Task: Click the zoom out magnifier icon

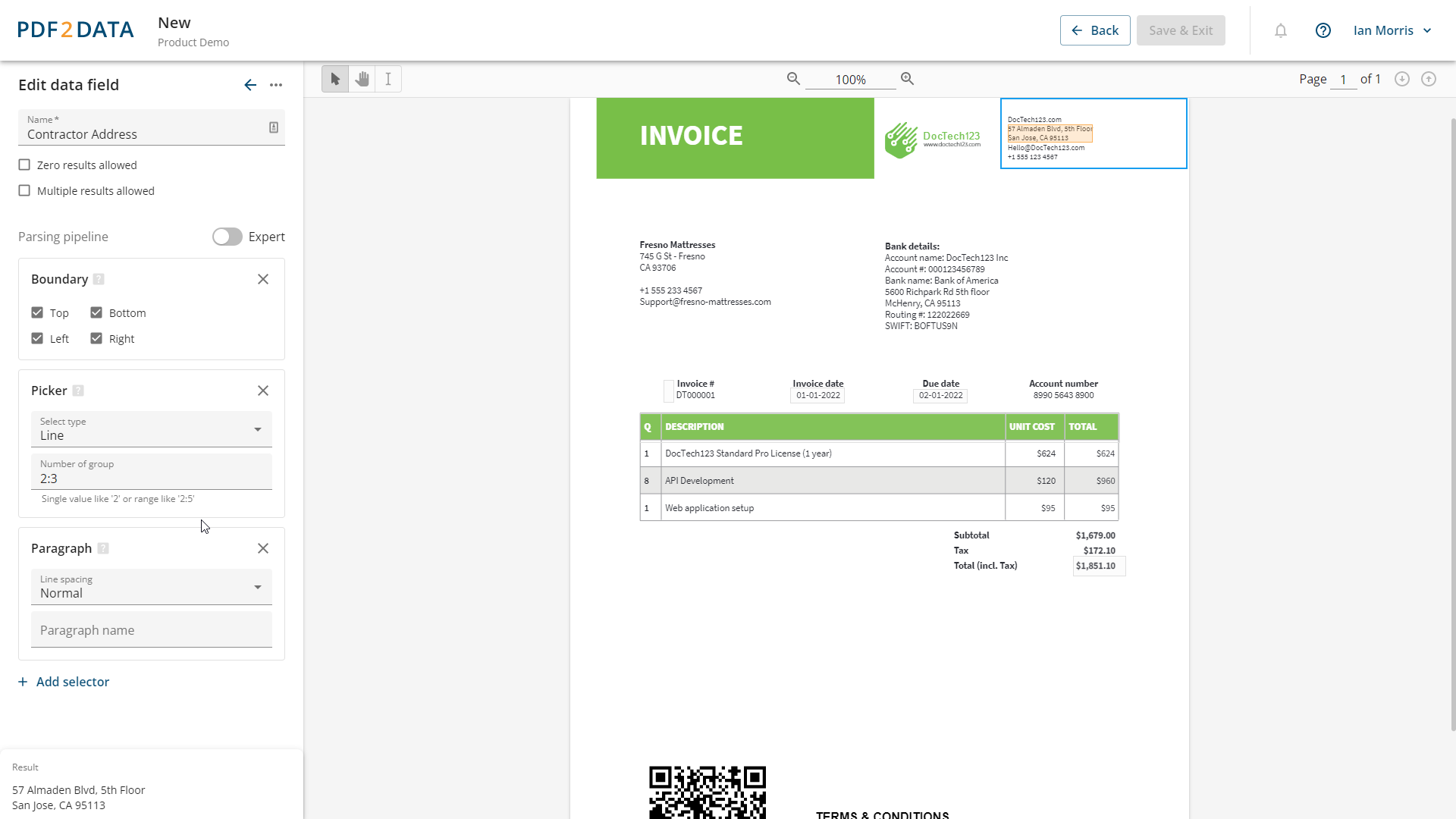Action: tap(794, 79)
